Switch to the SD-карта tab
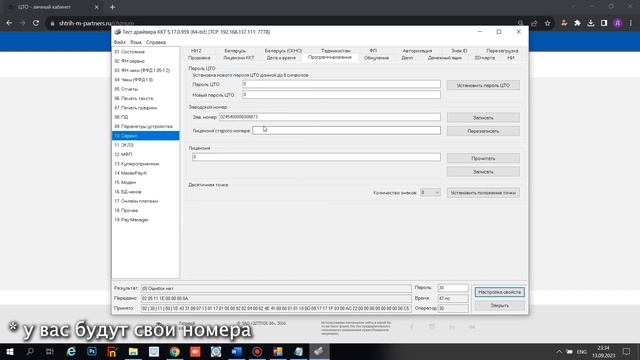 (x=484, y=58)
